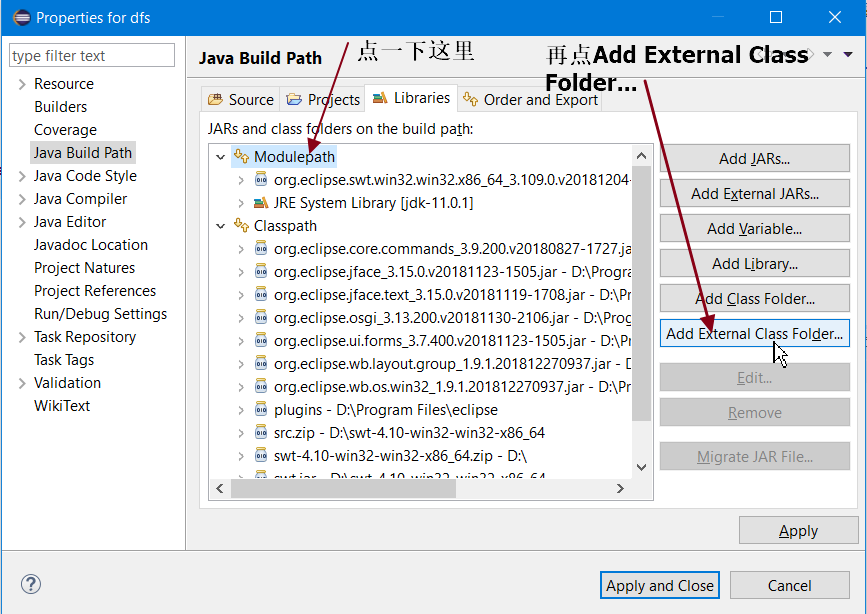Expand the src.zip entry
The height and width of the screenshot is (614, 867).
241,433
